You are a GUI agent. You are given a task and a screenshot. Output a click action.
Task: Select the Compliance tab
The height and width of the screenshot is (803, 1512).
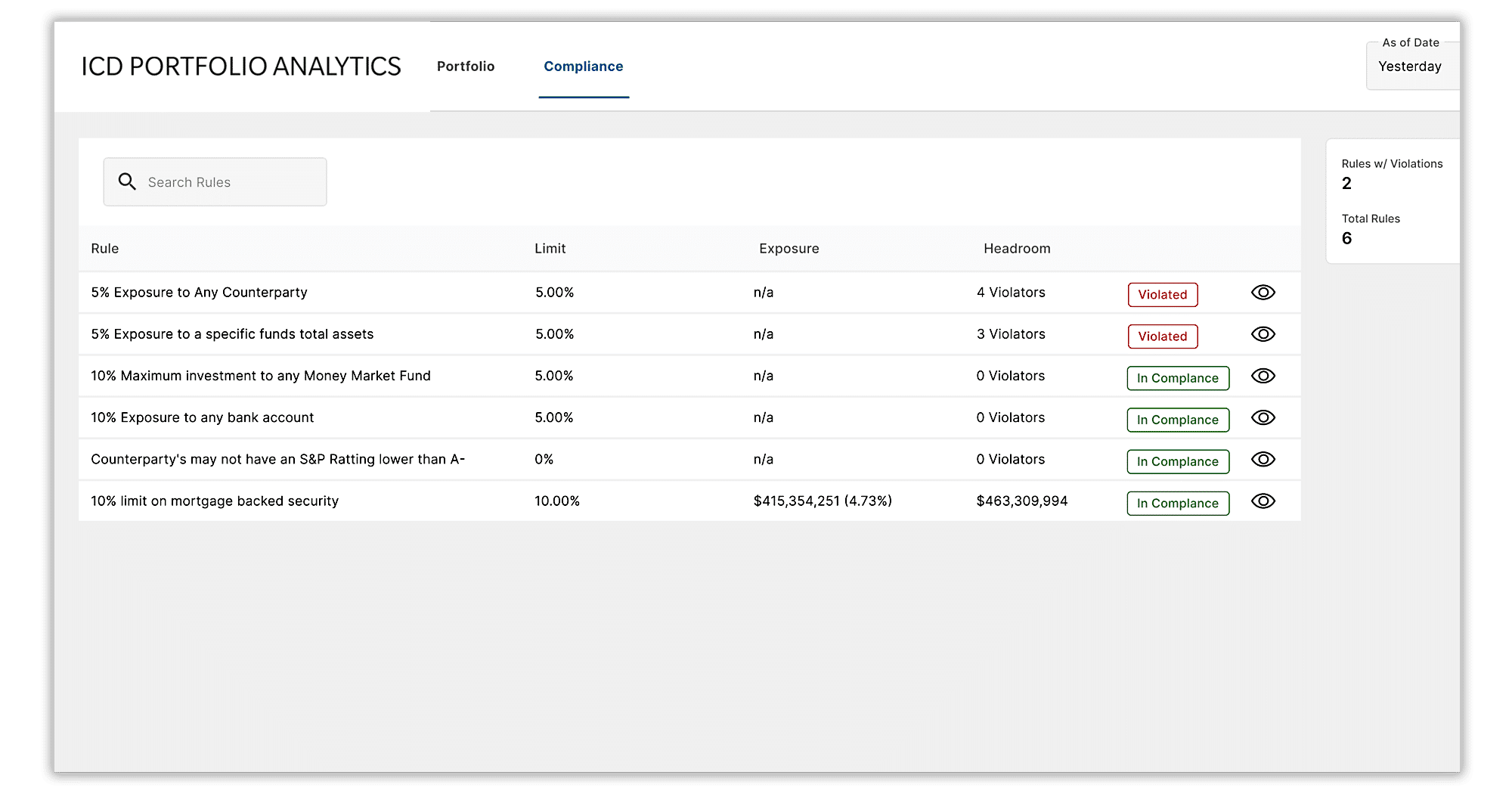point(583,67)
